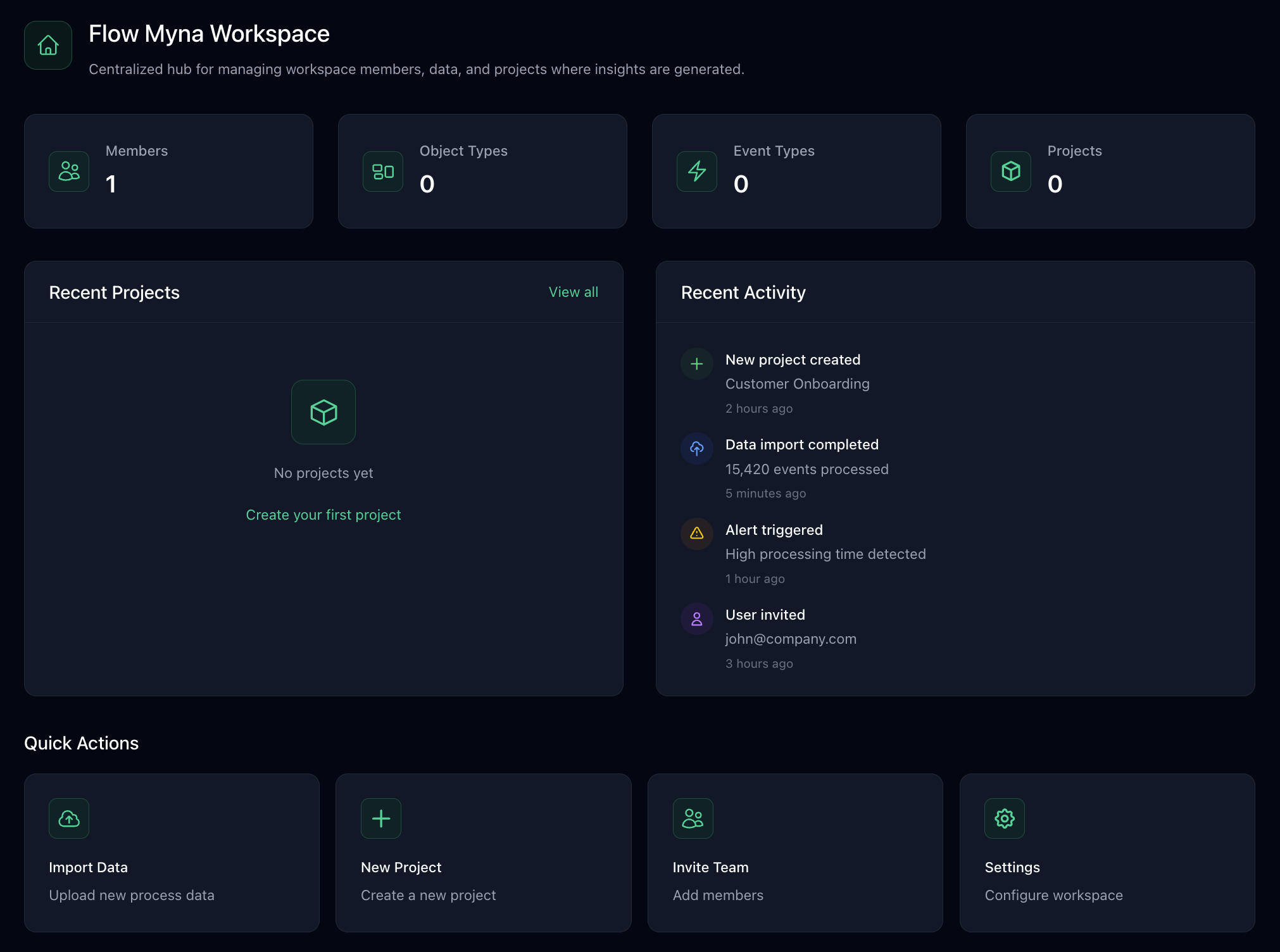Click the Event Types lightning icon
This screenshot has height=952, width=1280.
click(x=696, y=171)
